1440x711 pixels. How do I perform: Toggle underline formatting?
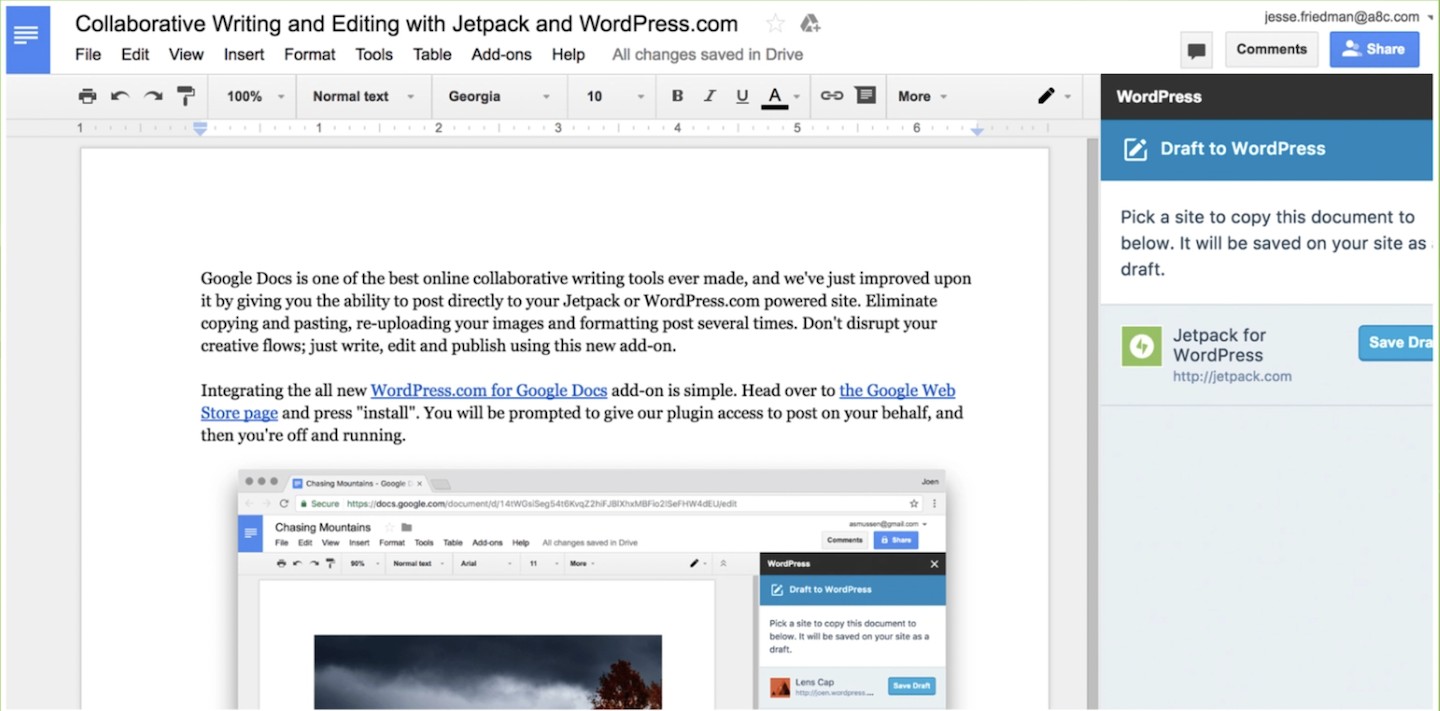click(x=742, y=96)
